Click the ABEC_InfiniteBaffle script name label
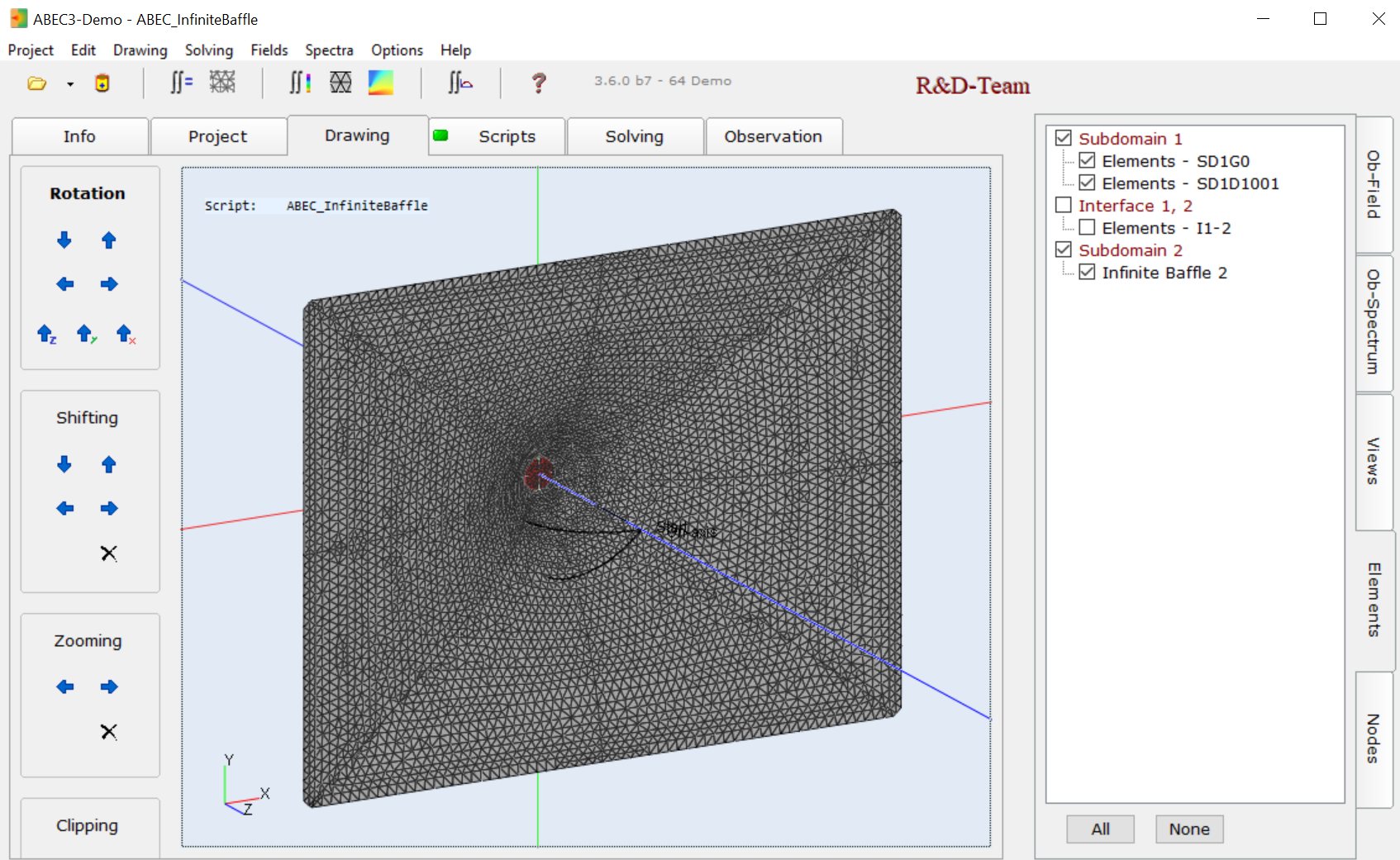Image resolution: width=1400 pixels, height=860 pixels. 357,206
